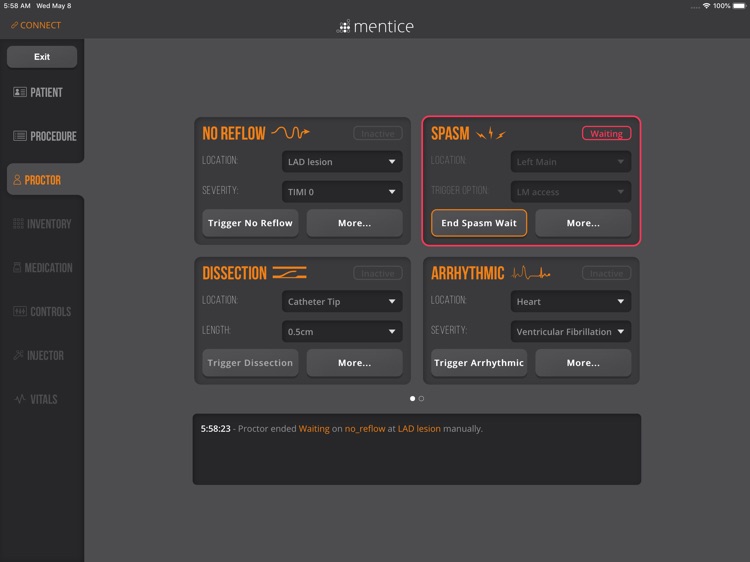Click the Procedure list icon
The width and height of the screenshot is (750, 562).
tap(20, 136)
